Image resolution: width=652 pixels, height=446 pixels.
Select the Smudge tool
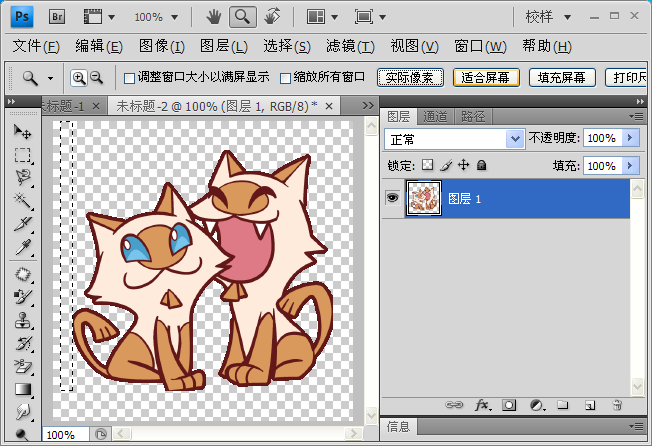pyautogui.click(x=22, y=412)
